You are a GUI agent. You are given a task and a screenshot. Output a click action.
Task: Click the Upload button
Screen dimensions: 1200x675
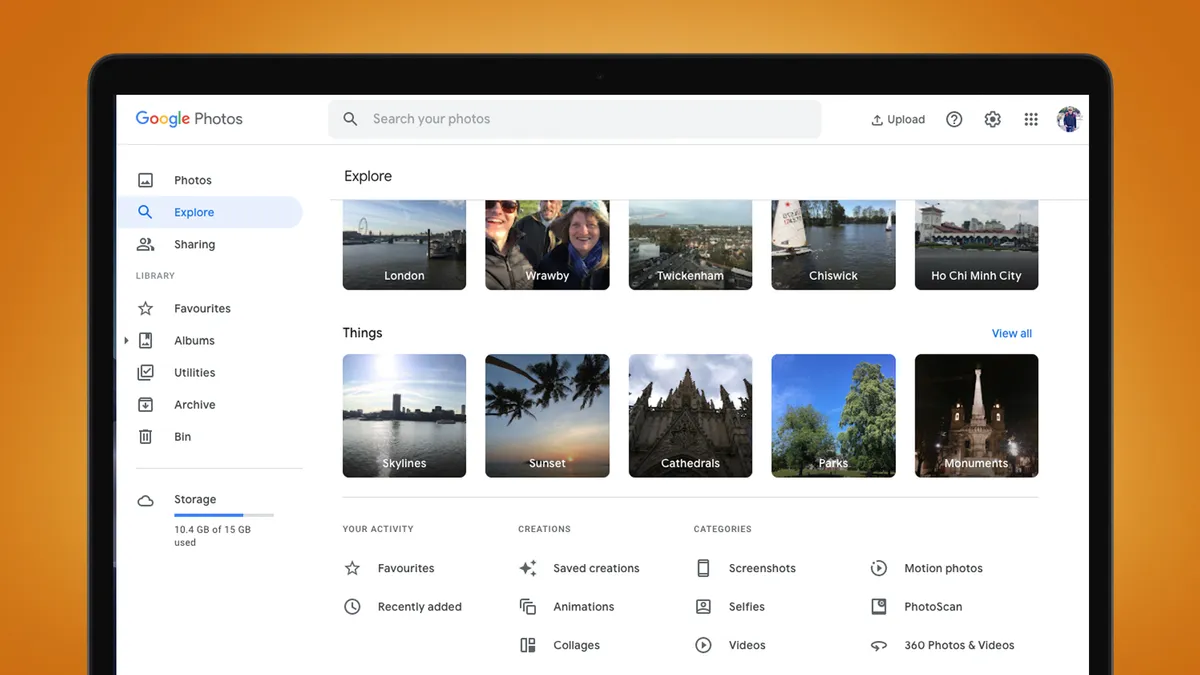coord(898,119)
